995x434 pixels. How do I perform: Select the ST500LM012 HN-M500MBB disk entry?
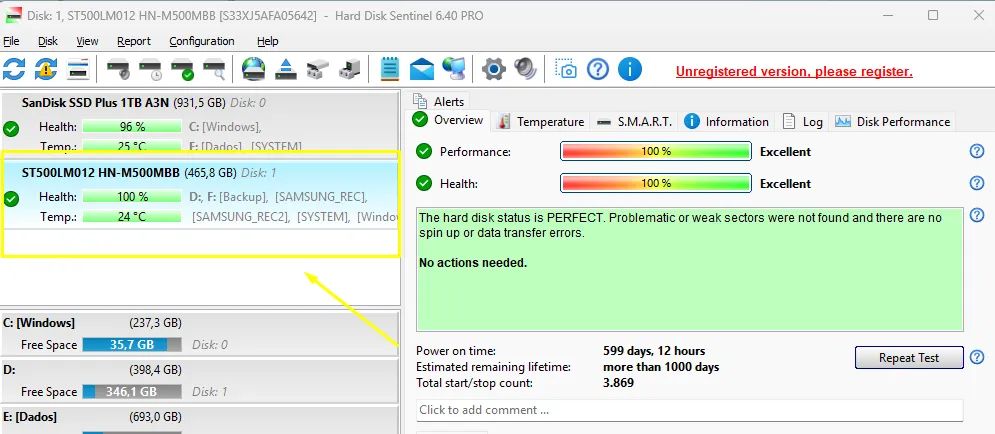tap(200, 195)
